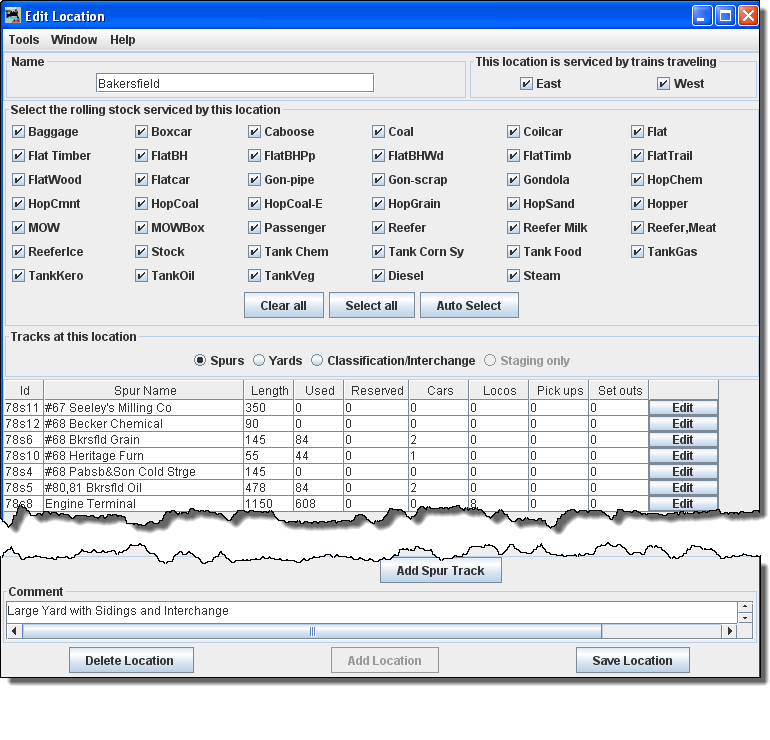770x740 pixels.
Task: Click the comment box up arrow
Action: click(x=744, y=606)
